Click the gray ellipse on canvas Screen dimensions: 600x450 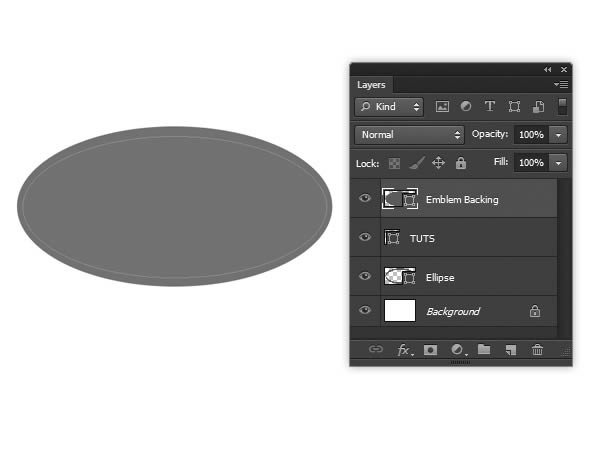click(174, 206)
